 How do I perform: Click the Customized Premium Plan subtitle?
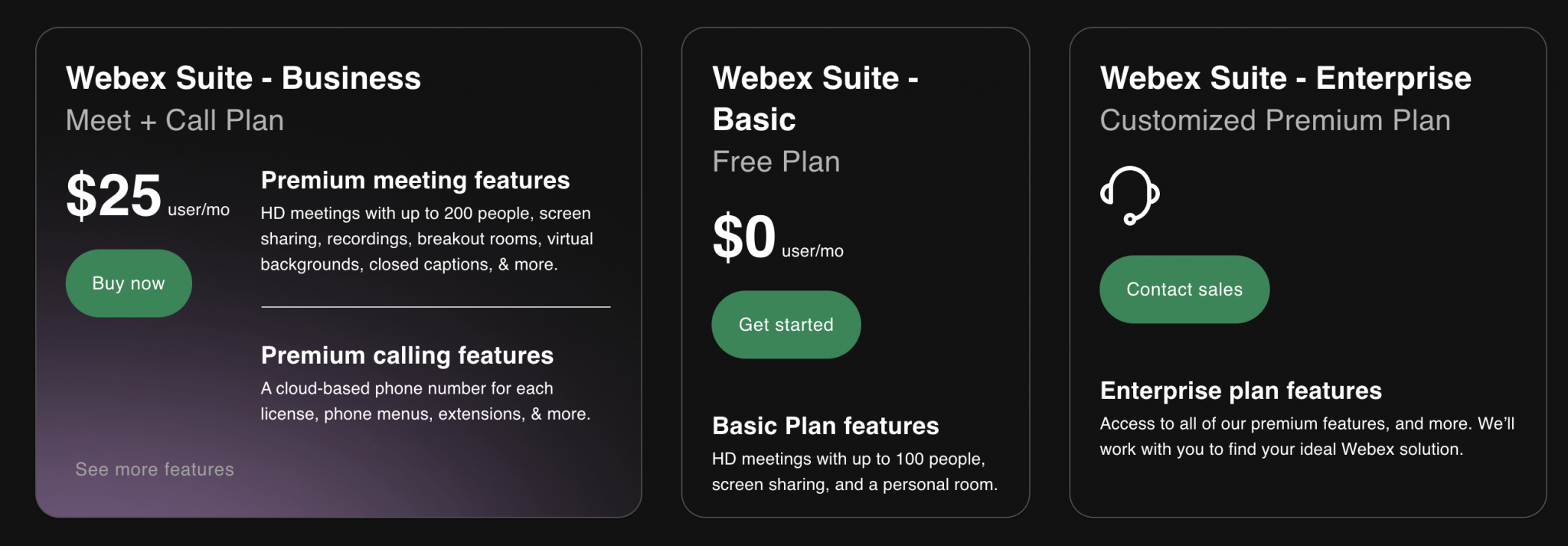coord(1275,119)
